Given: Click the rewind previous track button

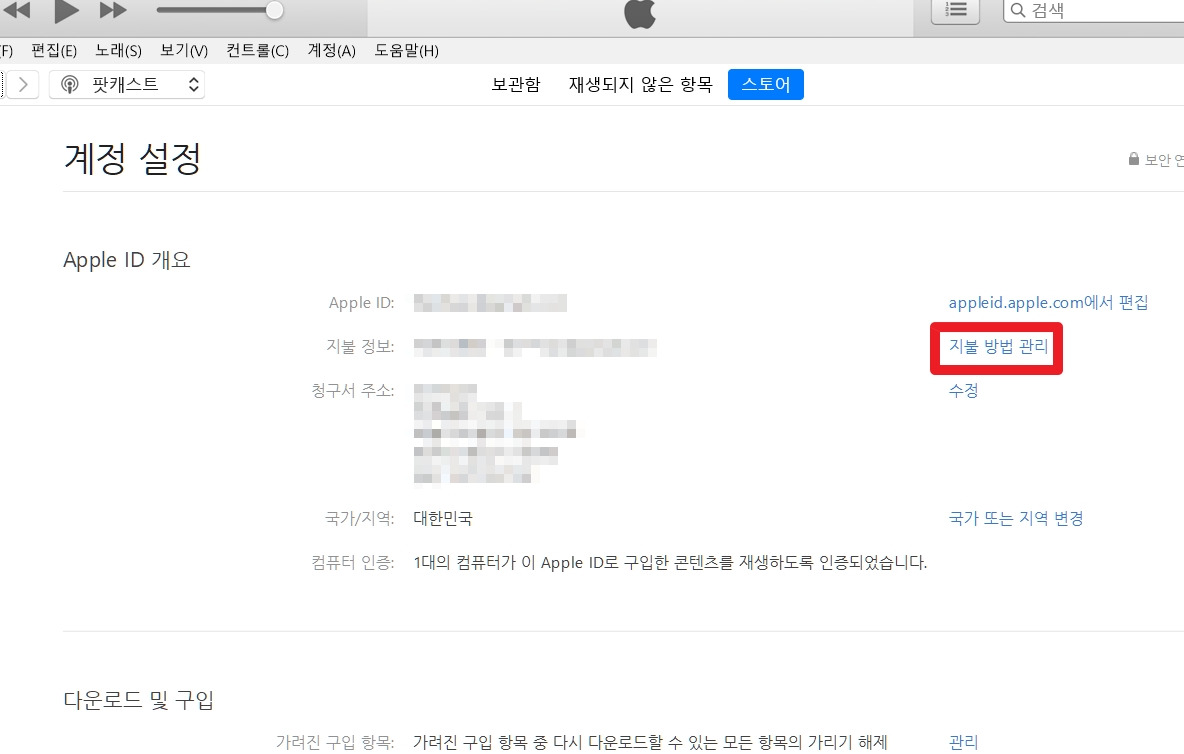Looking at the screenshot, I should point(17,10).
